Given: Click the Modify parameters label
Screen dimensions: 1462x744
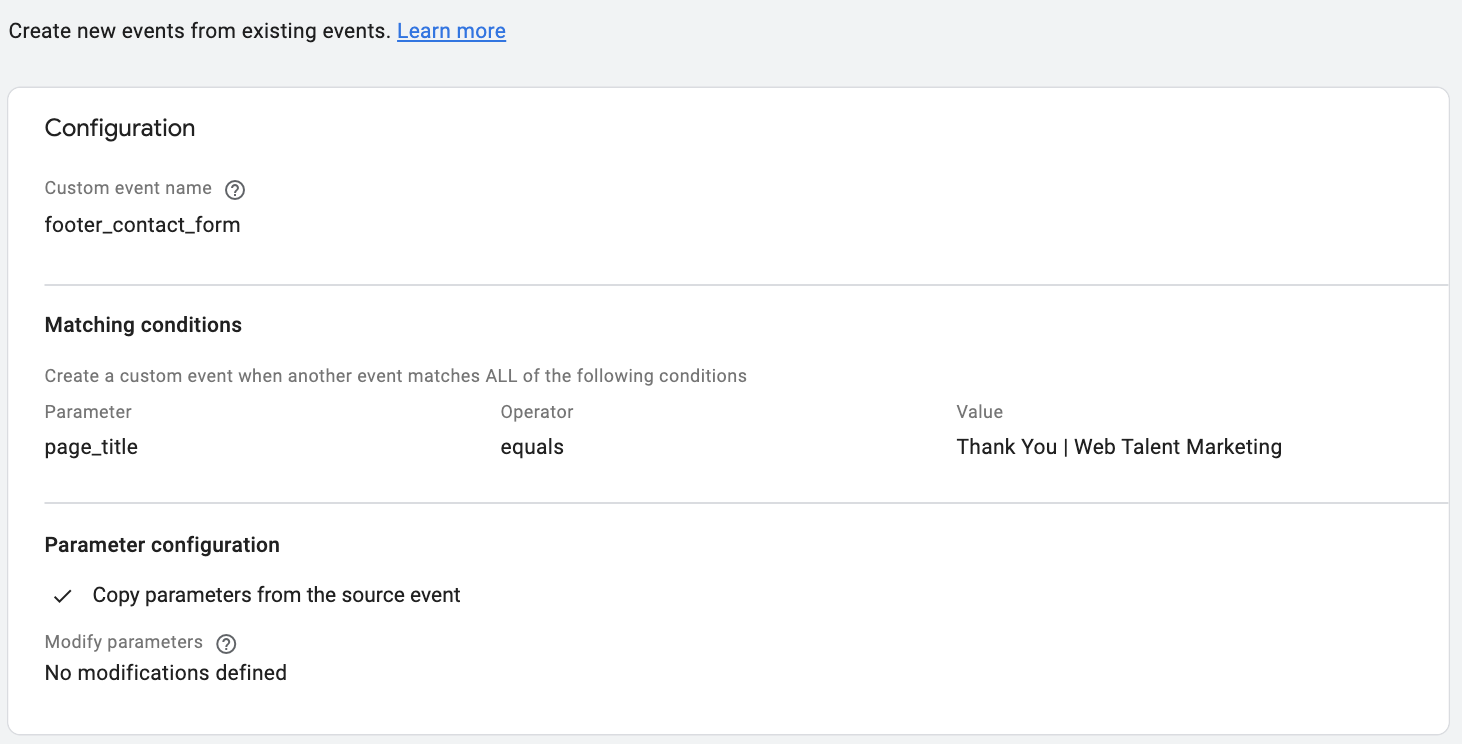Looking at the screenshot, I should click(x=124, y=642).
